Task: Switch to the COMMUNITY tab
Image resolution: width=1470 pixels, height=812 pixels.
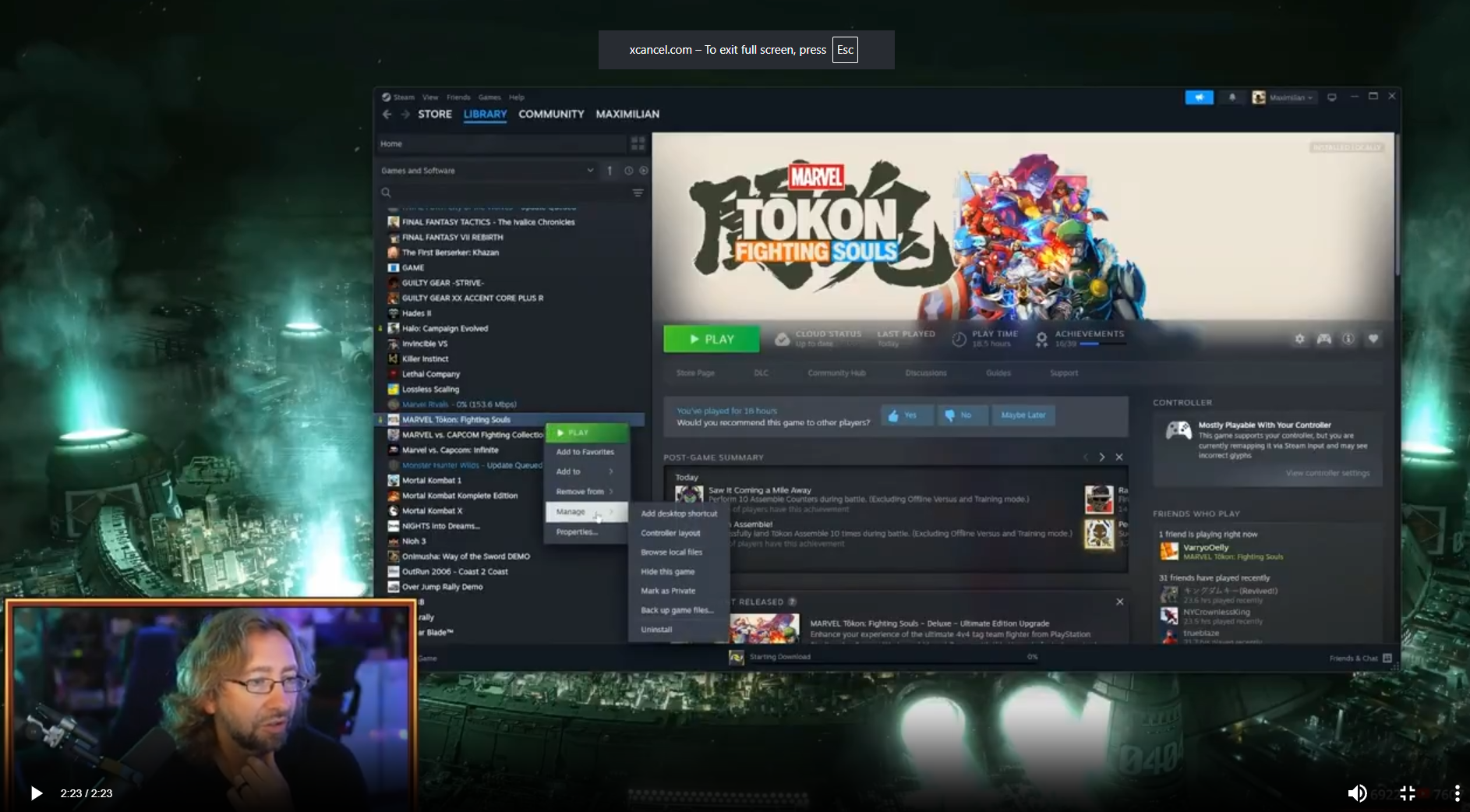Action: pyautogui.click(x=551, y=114)
